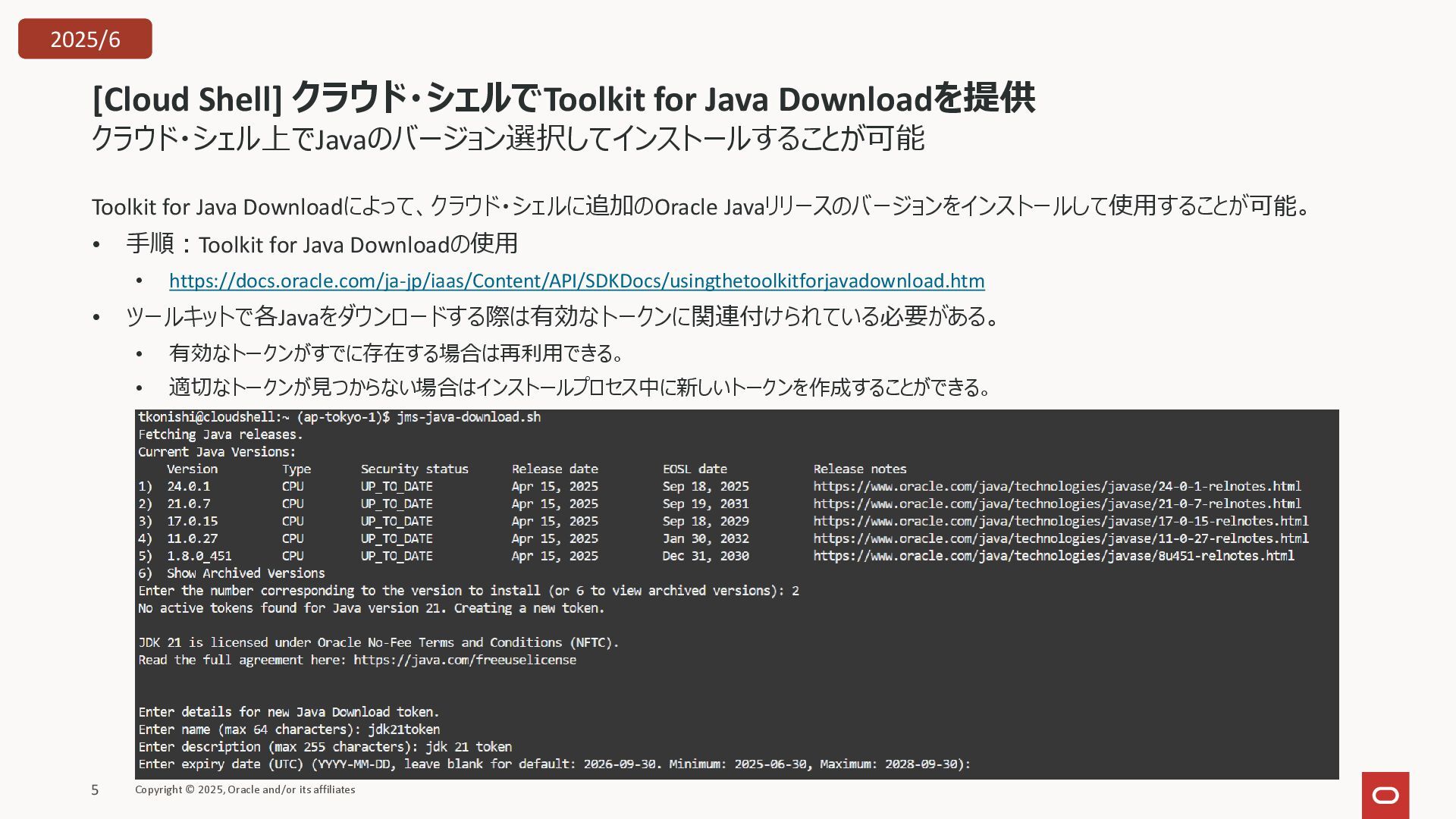Click the 'Enter the number corresponding' prompt line
Viewport: 1456px width, 819px height.
(x=469, y=591)
